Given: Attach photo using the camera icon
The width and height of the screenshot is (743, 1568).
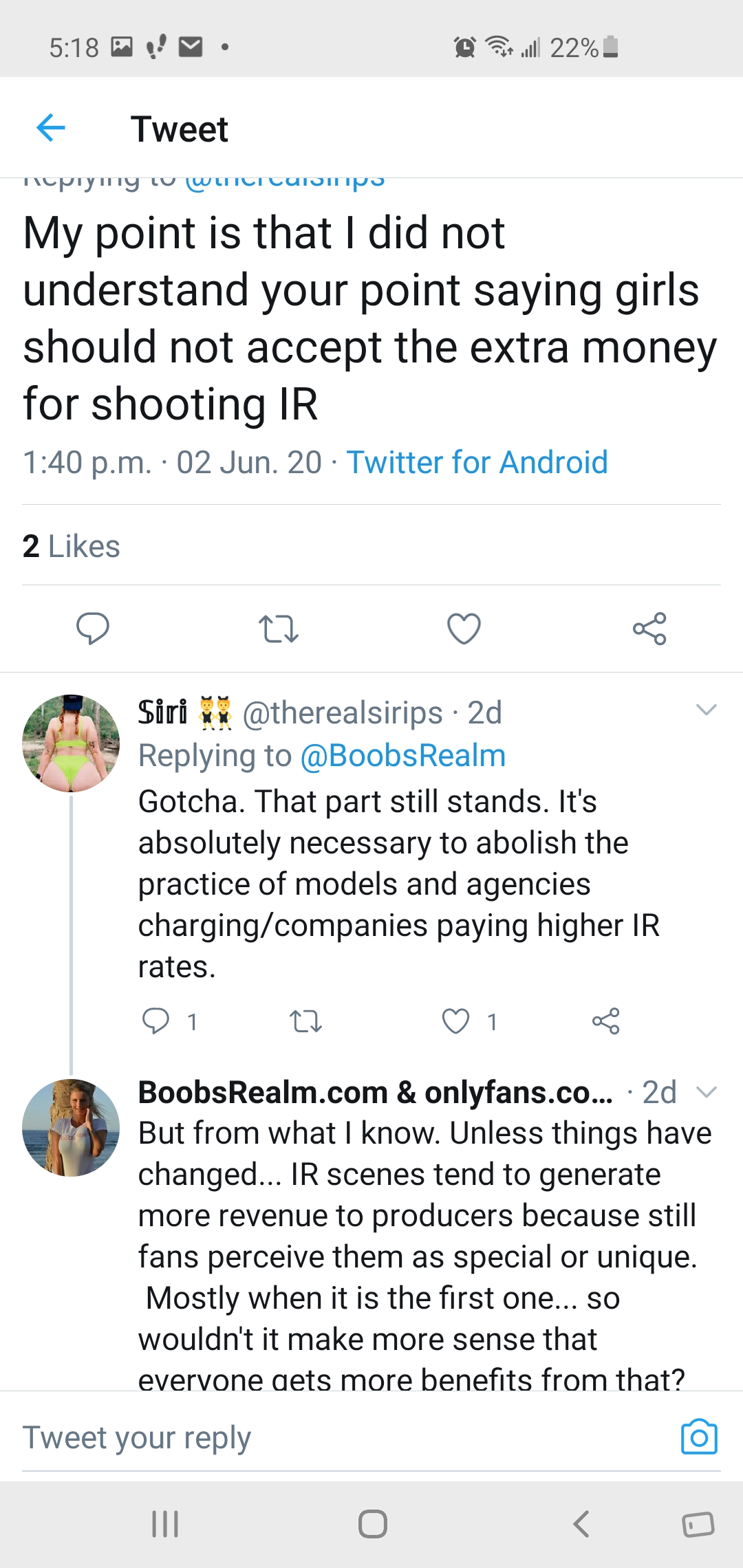Looking at the screenshot, I should [x=699, y=1437].
